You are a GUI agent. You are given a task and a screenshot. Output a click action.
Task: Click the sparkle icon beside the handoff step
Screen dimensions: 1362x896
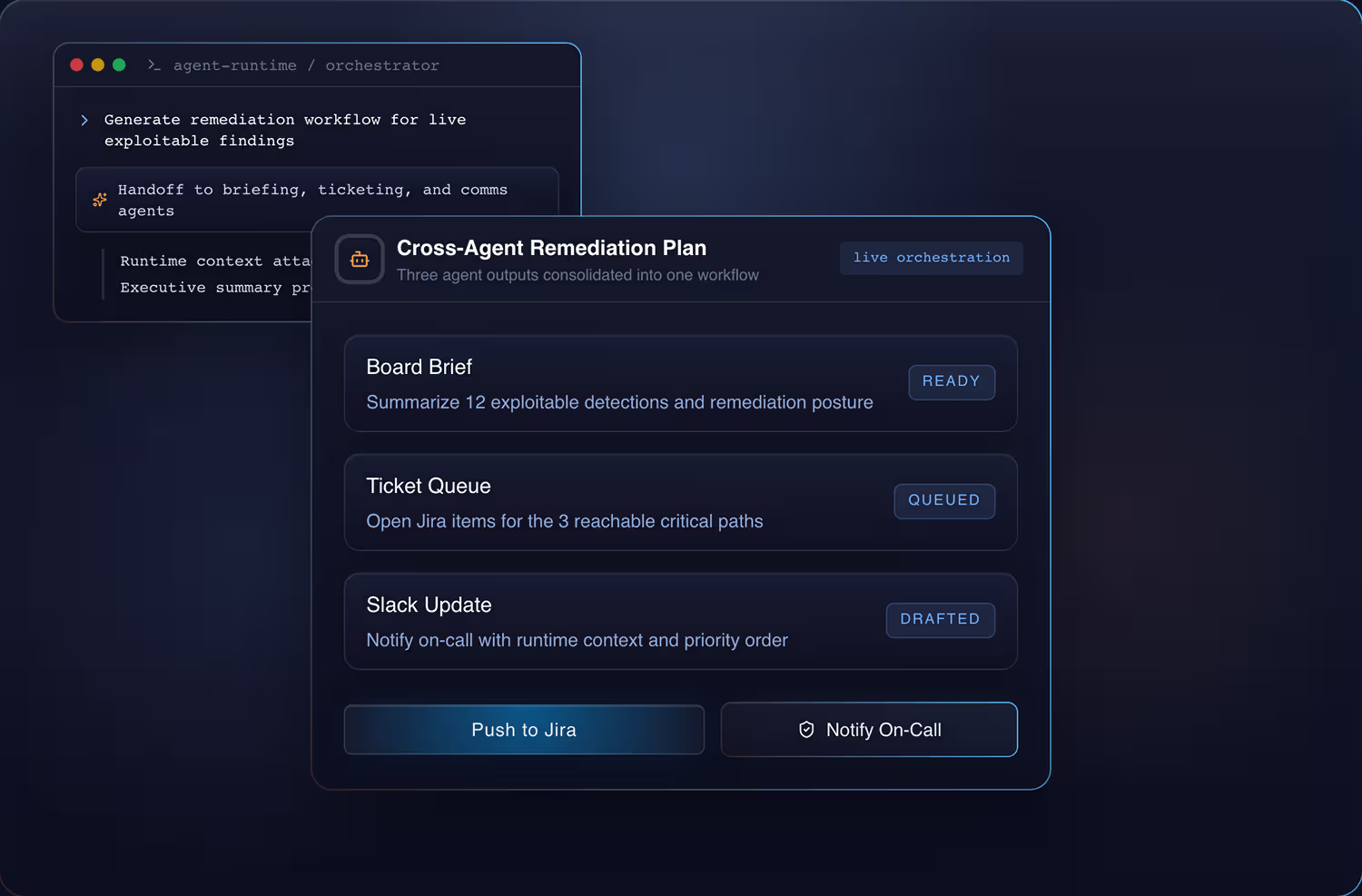(100, 200)
